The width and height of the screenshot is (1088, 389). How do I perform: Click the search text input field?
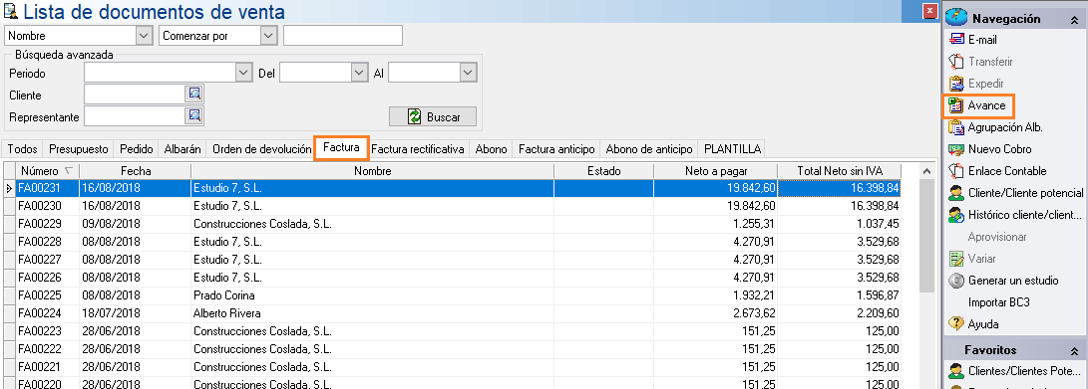[x=343, y=35]
